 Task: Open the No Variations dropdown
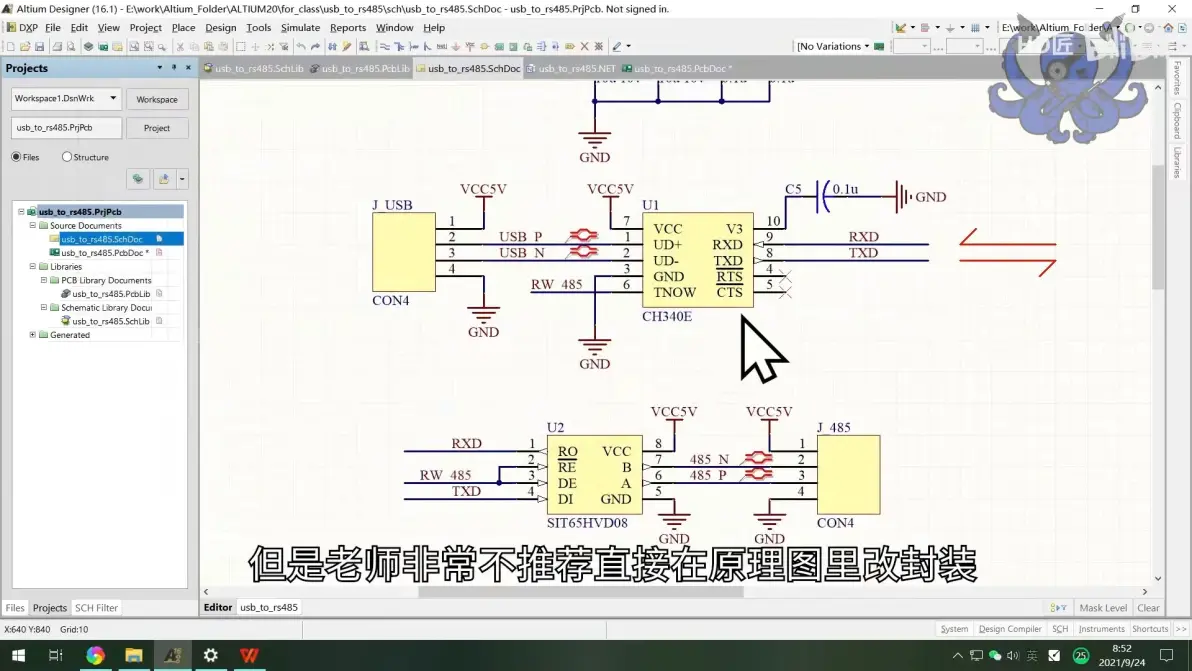pos(867,46)
